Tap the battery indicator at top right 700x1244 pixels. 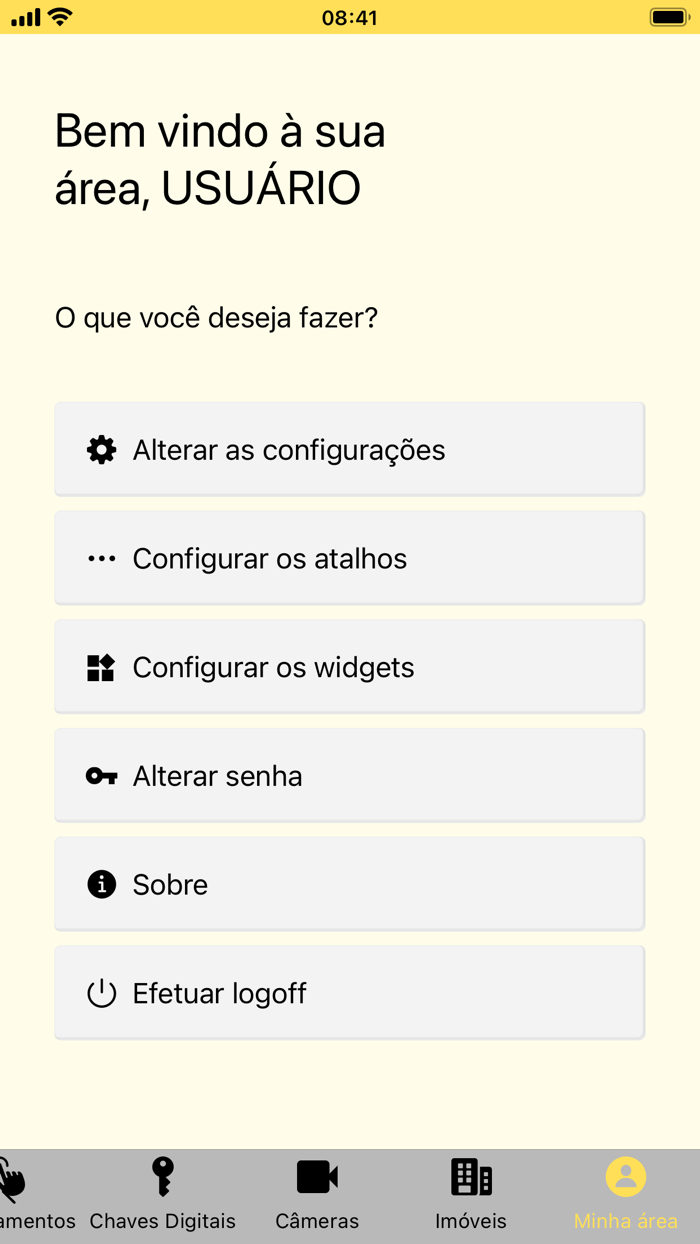pos(668,16)
